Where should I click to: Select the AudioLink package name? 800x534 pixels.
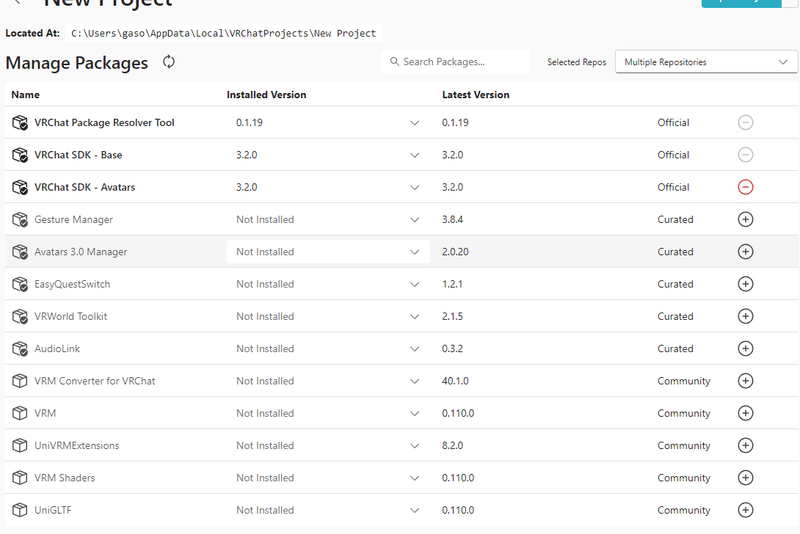57,348
